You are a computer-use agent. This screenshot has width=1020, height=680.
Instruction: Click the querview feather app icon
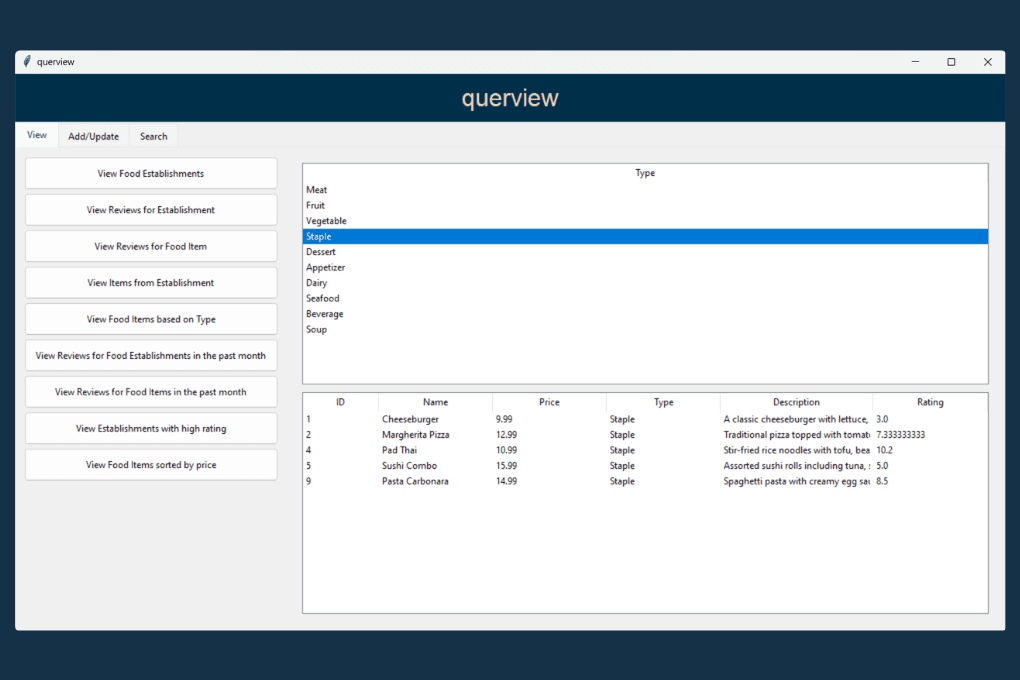click(x=27, y=62)
